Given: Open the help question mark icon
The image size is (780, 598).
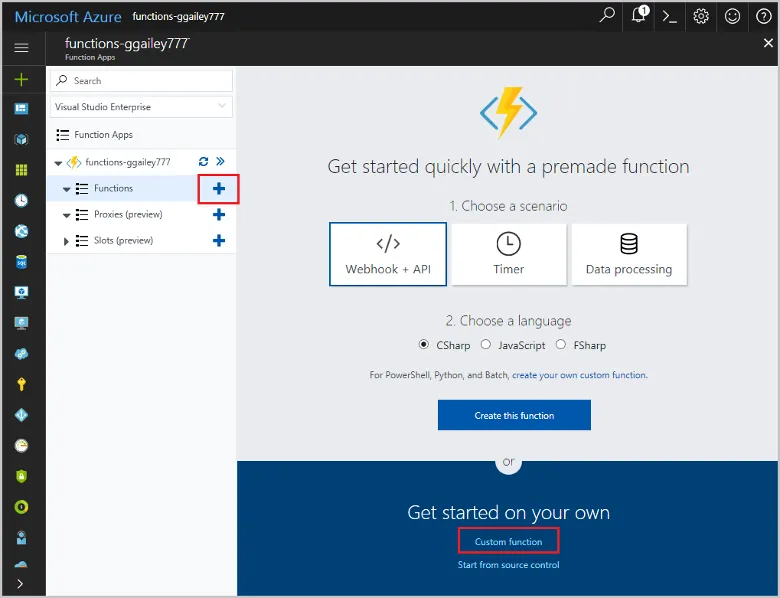Looking at the screenshot, I should click(x=764, y=16).
